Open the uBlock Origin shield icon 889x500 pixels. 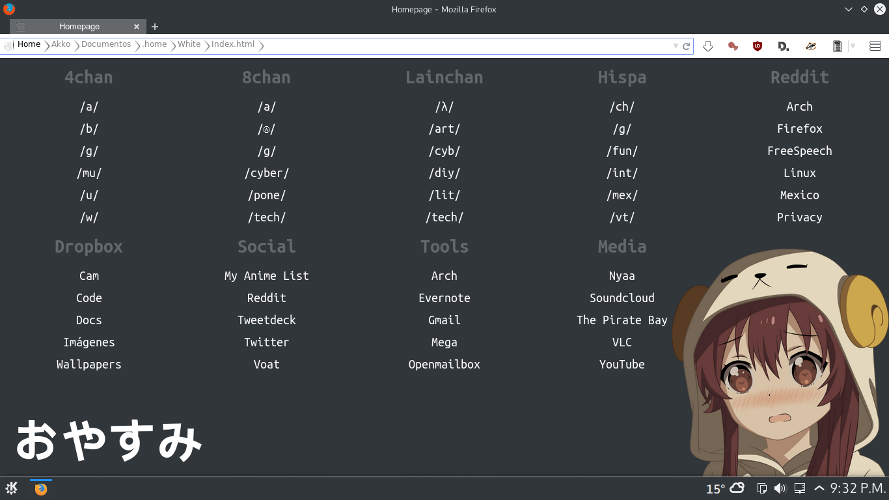click(757, 46)
